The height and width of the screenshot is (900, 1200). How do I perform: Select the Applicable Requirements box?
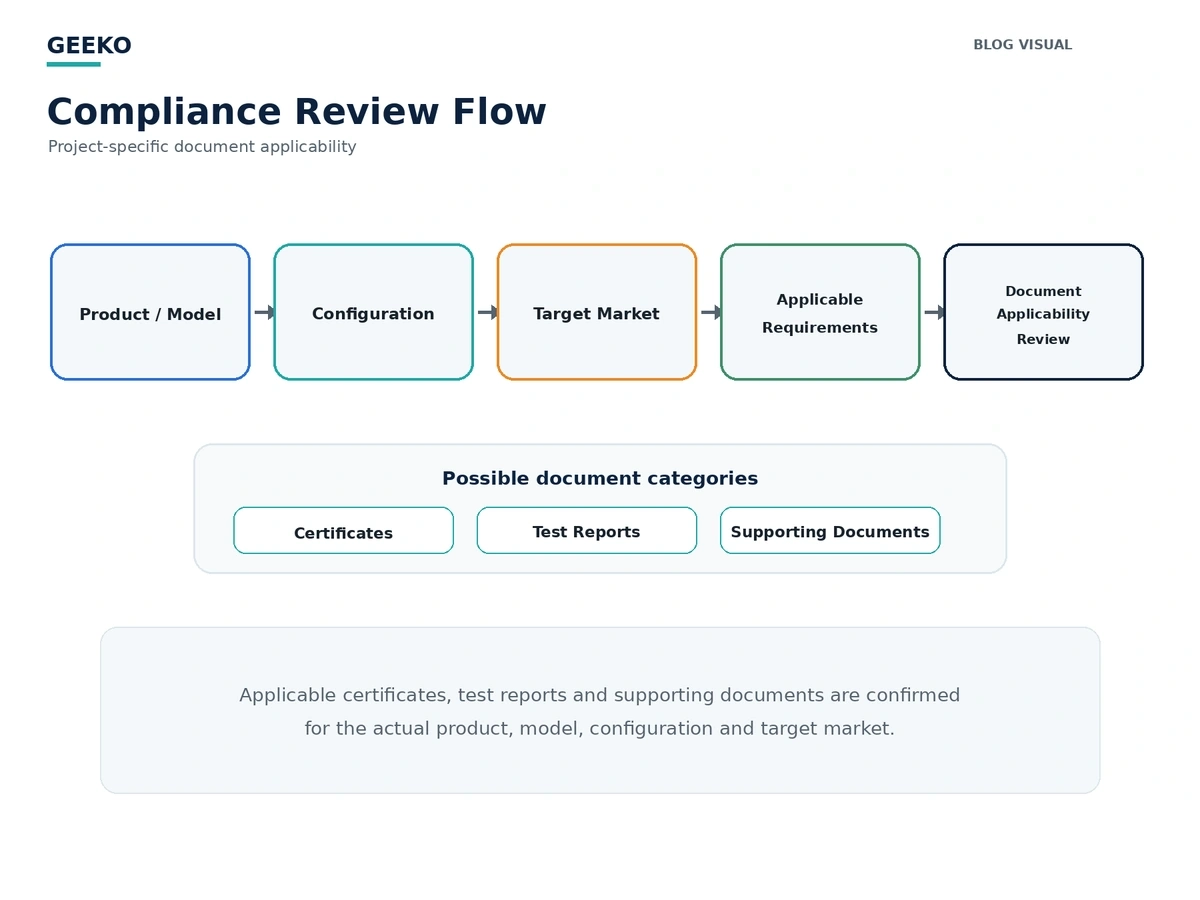coord(820,312)
